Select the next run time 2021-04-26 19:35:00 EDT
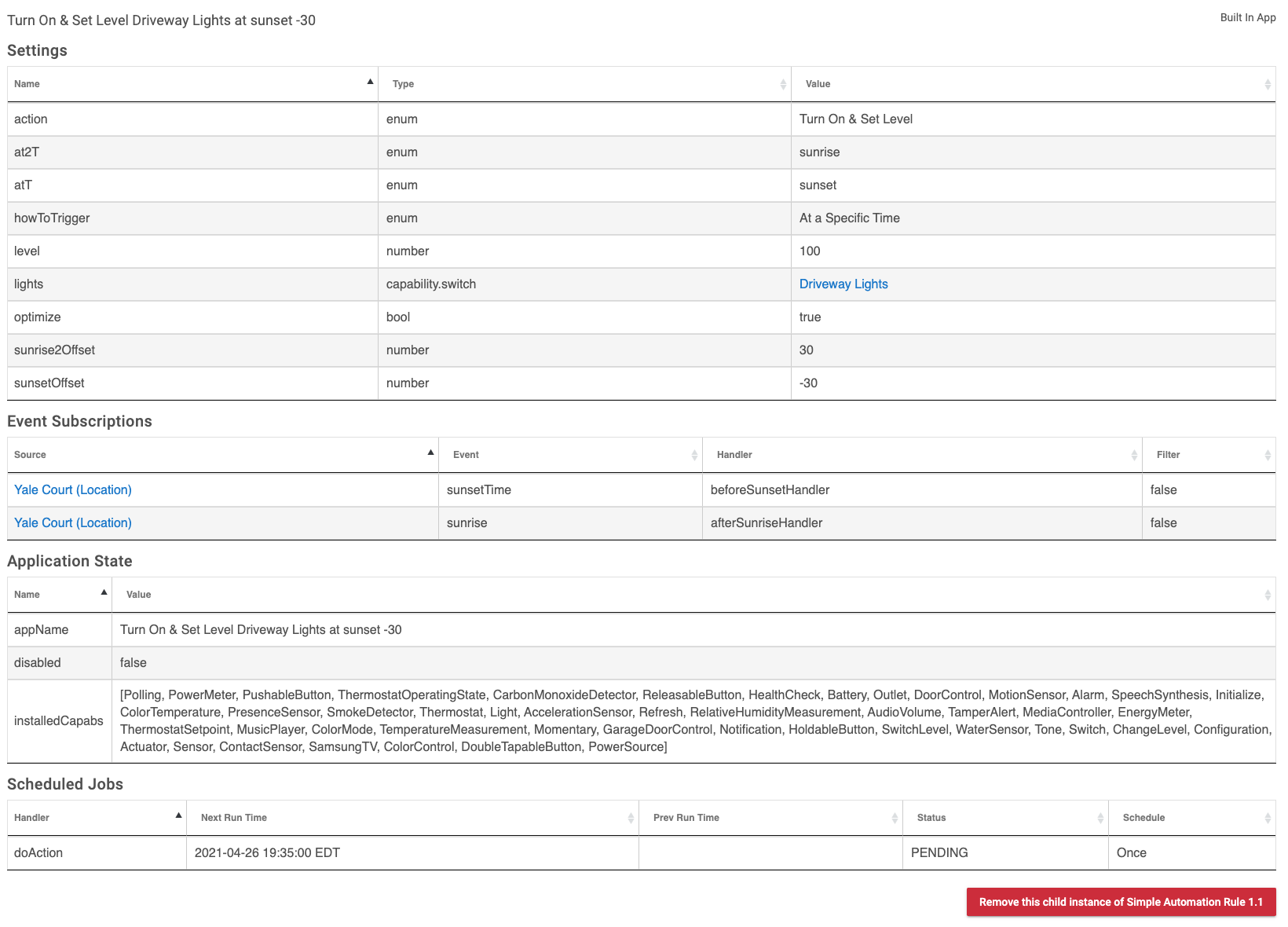Viewport: 1288px width, 927px height. tap(267, 853)
